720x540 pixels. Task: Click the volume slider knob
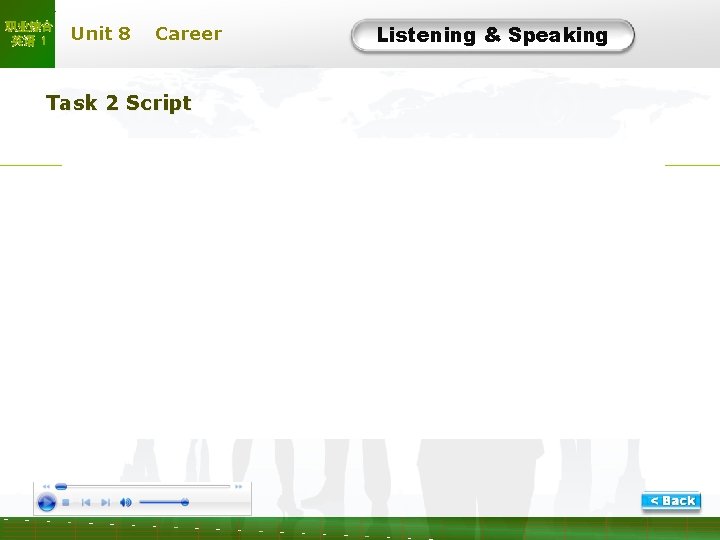pyautogui.click(x=185, y=502)
